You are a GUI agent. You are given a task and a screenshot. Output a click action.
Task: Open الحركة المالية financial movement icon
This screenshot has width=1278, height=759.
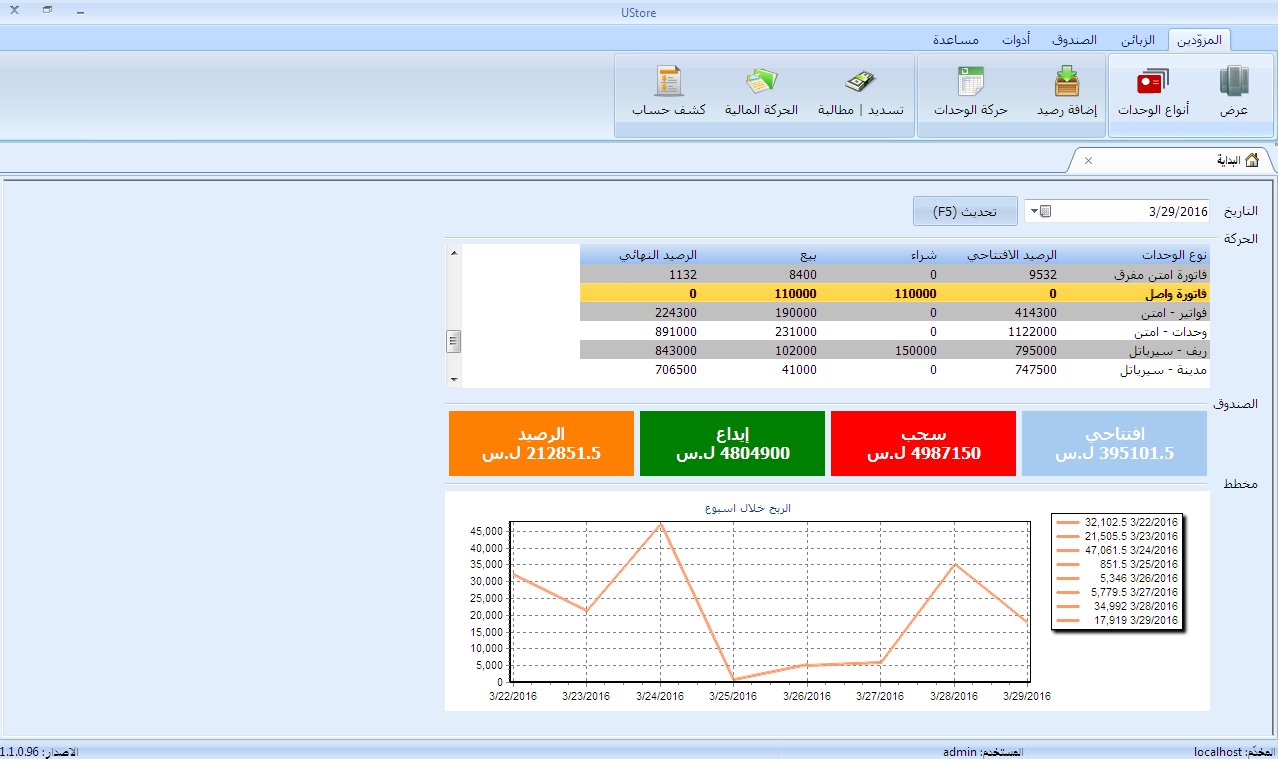pyautogui.click(x=761, y=92)
